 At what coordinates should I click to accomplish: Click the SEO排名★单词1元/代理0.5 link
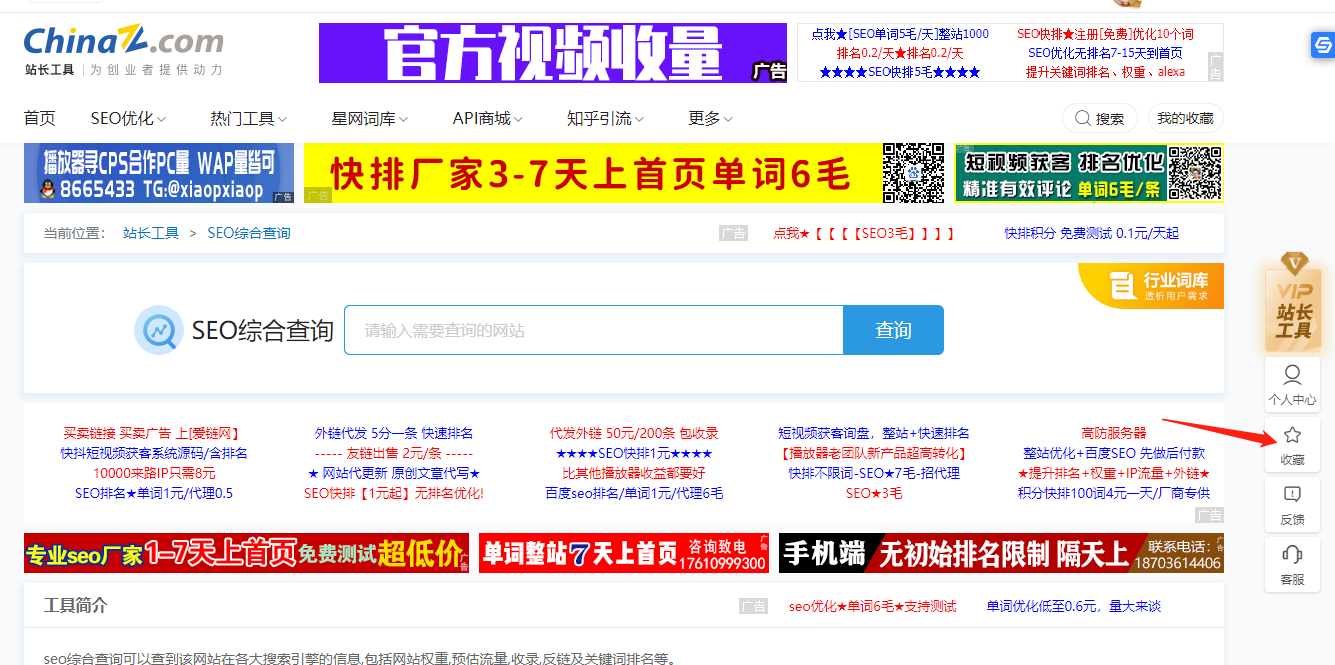coord(154,493)
